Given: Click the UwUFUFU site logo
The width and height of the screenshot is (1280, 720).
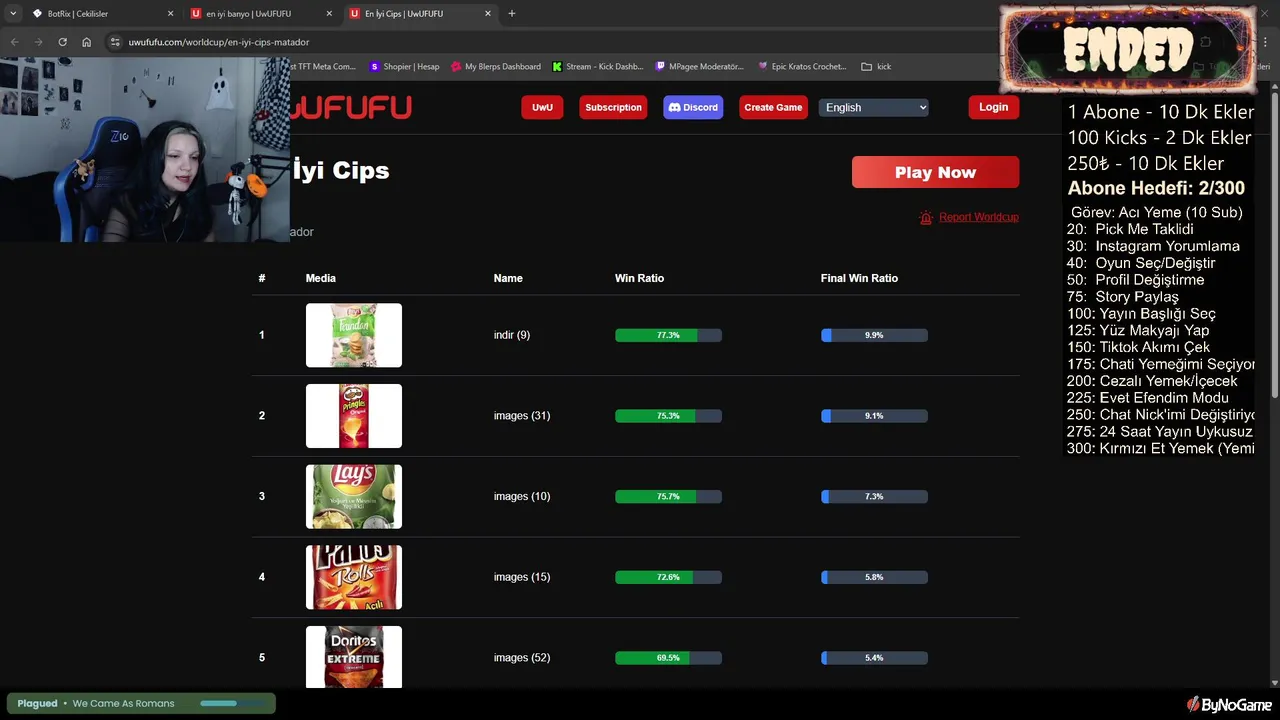Looking at the screenshot, I should 351,108.
